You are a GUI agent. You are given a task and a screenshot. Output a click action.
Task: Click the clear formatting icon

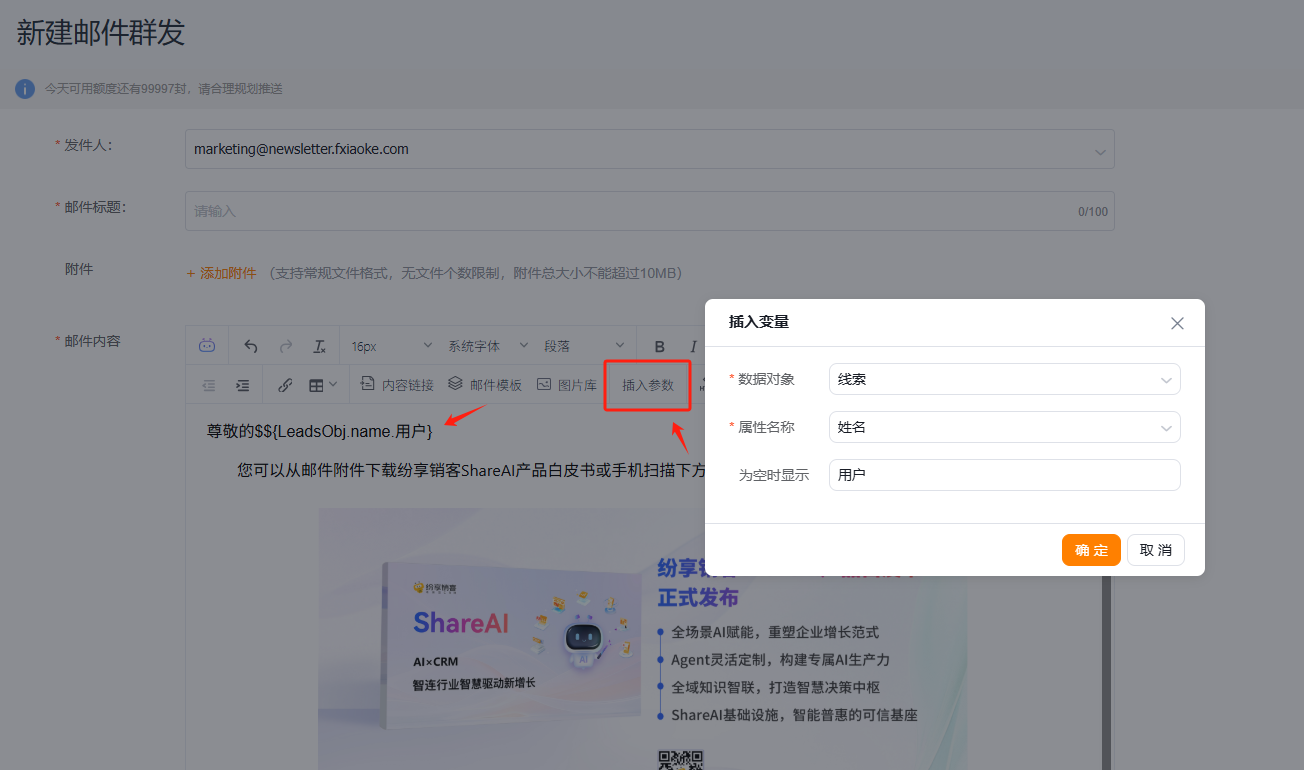tap(319, 346)
